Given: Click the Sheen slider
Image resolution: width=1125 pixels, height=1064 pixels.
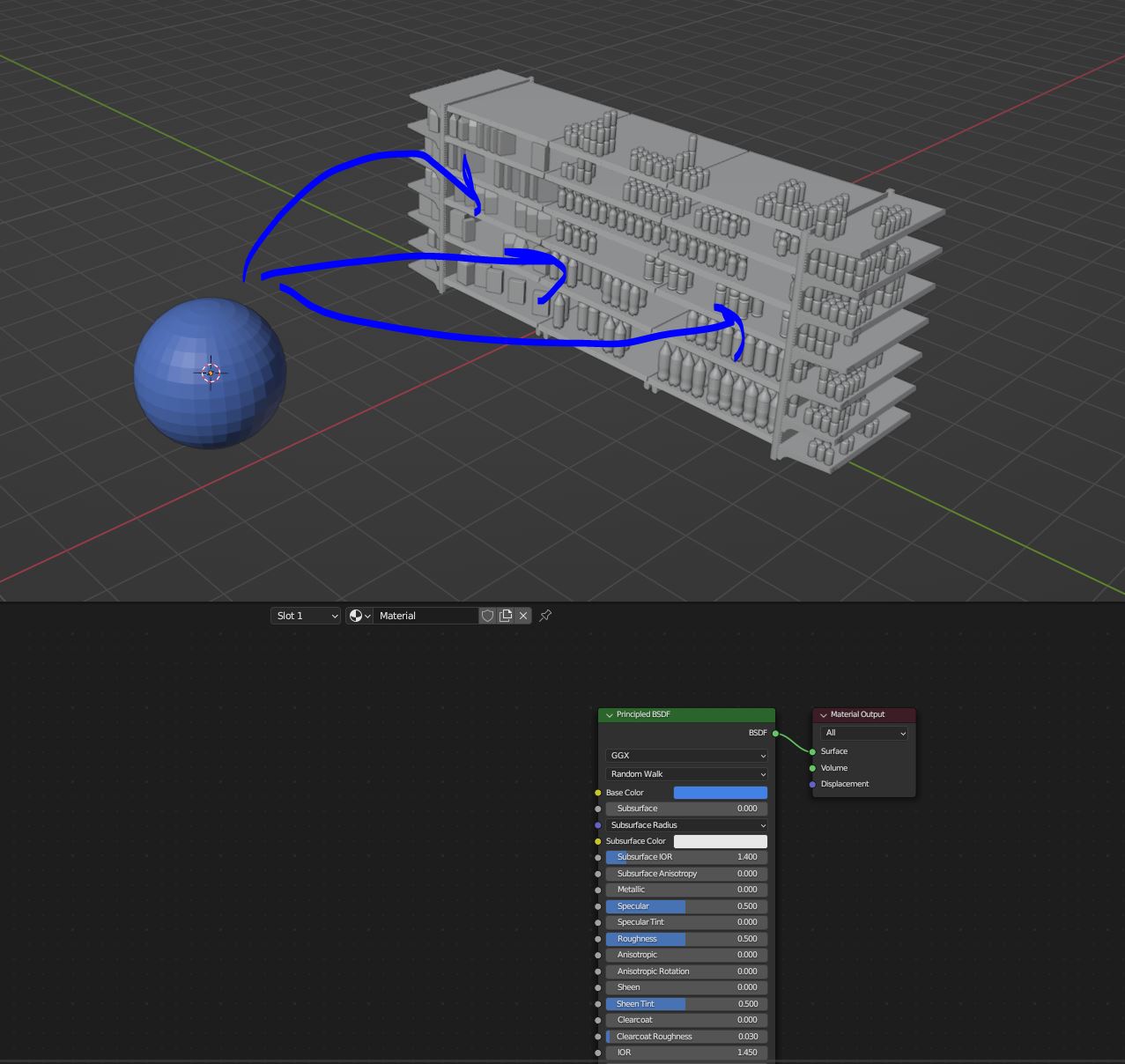Looking at the screenshot, I should 686,987.
